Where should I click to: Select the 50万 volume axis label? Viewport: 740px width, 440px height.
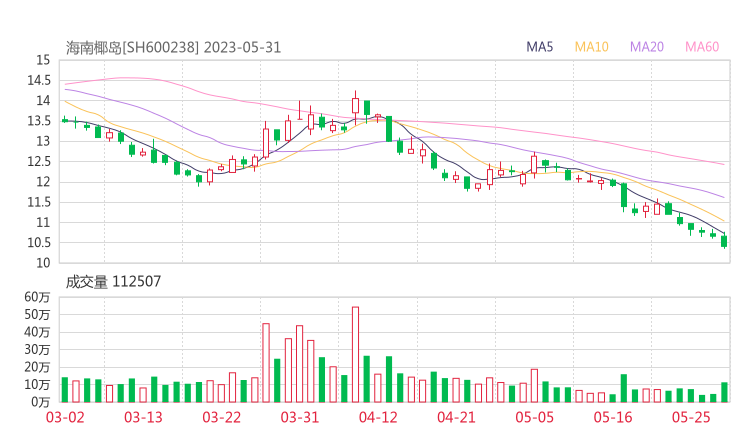[37, 314]
